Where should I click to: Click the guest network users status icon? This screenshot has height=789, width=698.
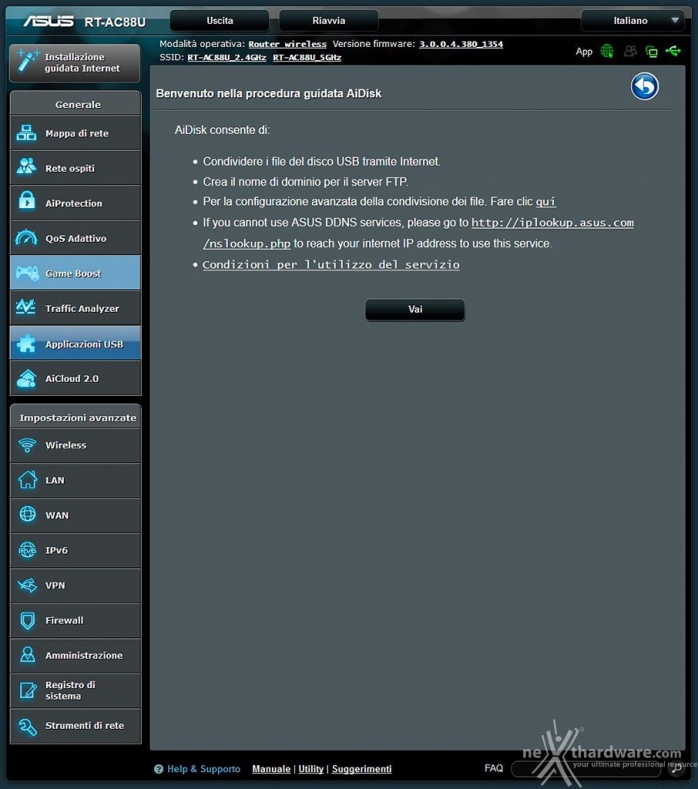click(x=630, y=51)
